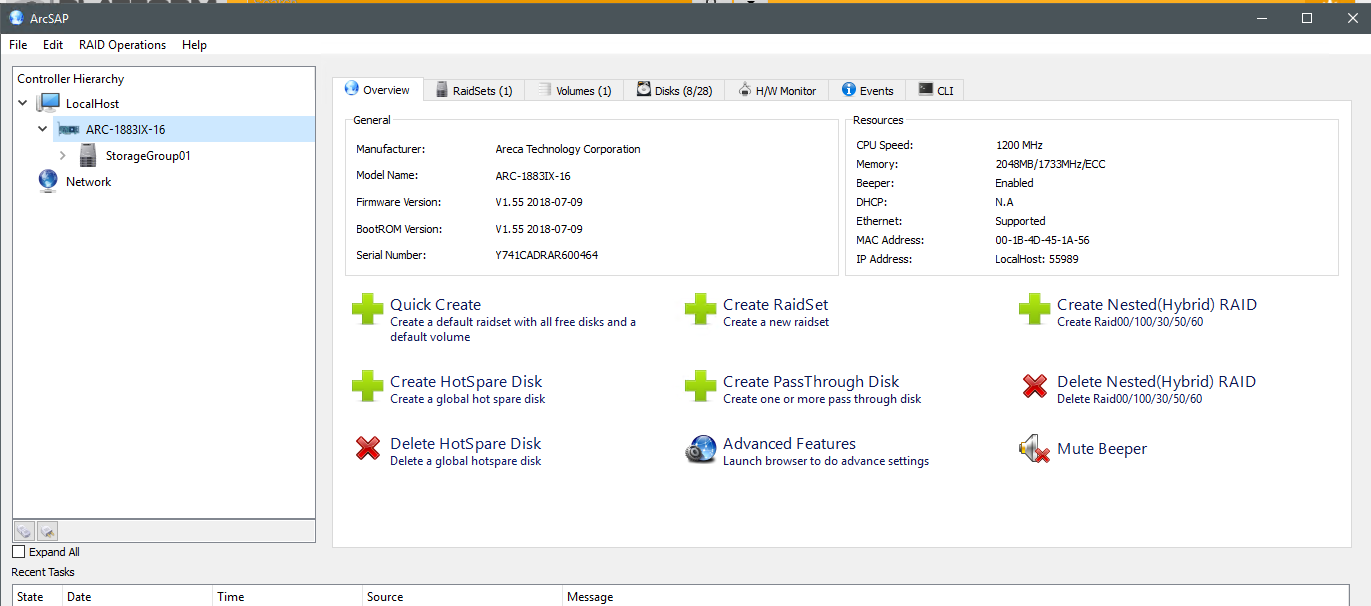Viewport: 1371px width, 606px height.
Task: Select the Network tree item
Action: pos(88,181)
